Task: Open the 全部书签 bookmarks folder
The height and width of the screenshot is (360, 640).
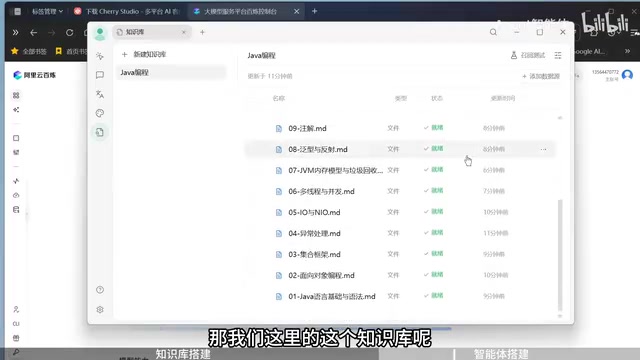Action: click(x=29, y=51)
